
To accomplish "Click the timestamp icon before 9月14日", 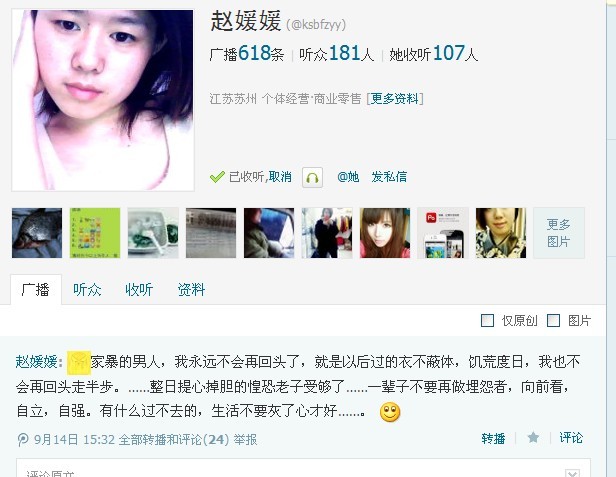I will pyautogui.click(x=23, y=439).
